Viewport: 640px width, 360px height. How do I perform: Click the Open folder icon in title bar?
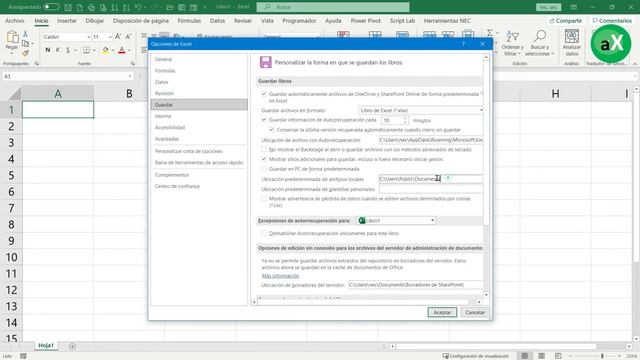(x=170, y=7)
